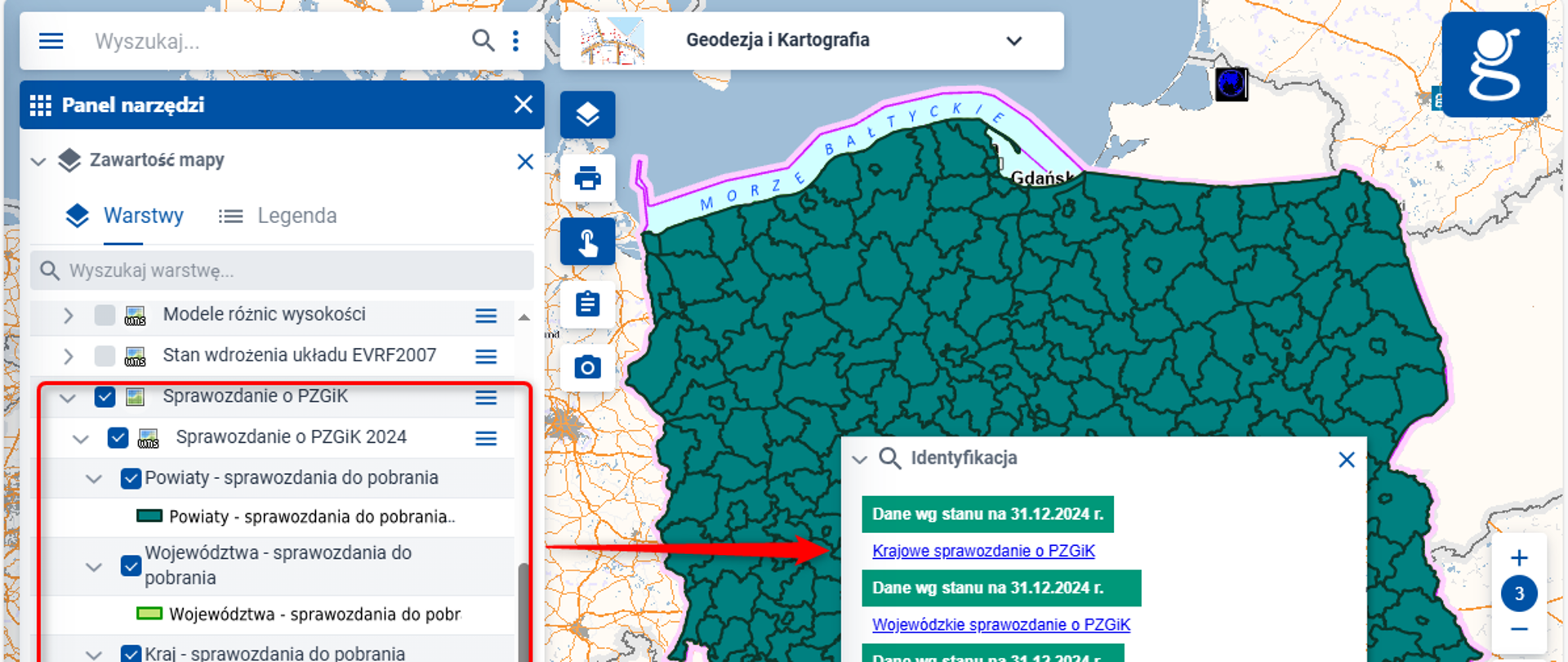Uncheck Województwa - sprawozdania do pobrania

131,566
